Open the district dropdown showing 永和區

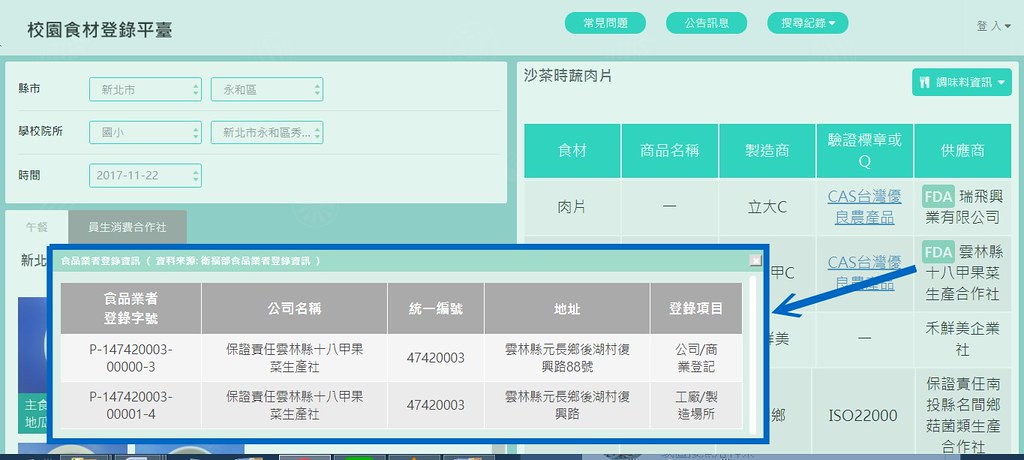pyautogui.click(x=266, y=90)
